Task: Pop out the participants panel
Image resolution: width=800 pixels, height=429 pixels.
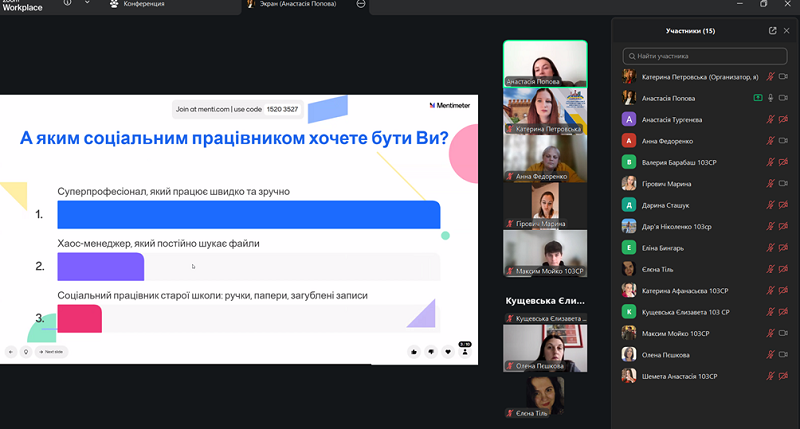Action: click(x=772, y=31)
